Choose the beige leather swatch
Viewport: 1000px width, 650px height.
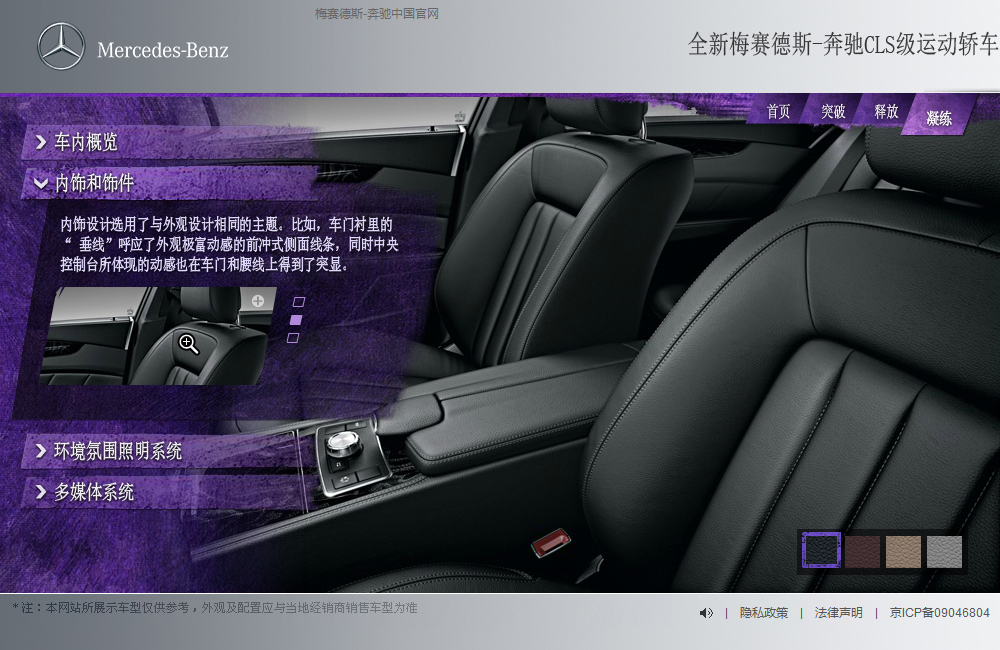[x=903, y=551]
